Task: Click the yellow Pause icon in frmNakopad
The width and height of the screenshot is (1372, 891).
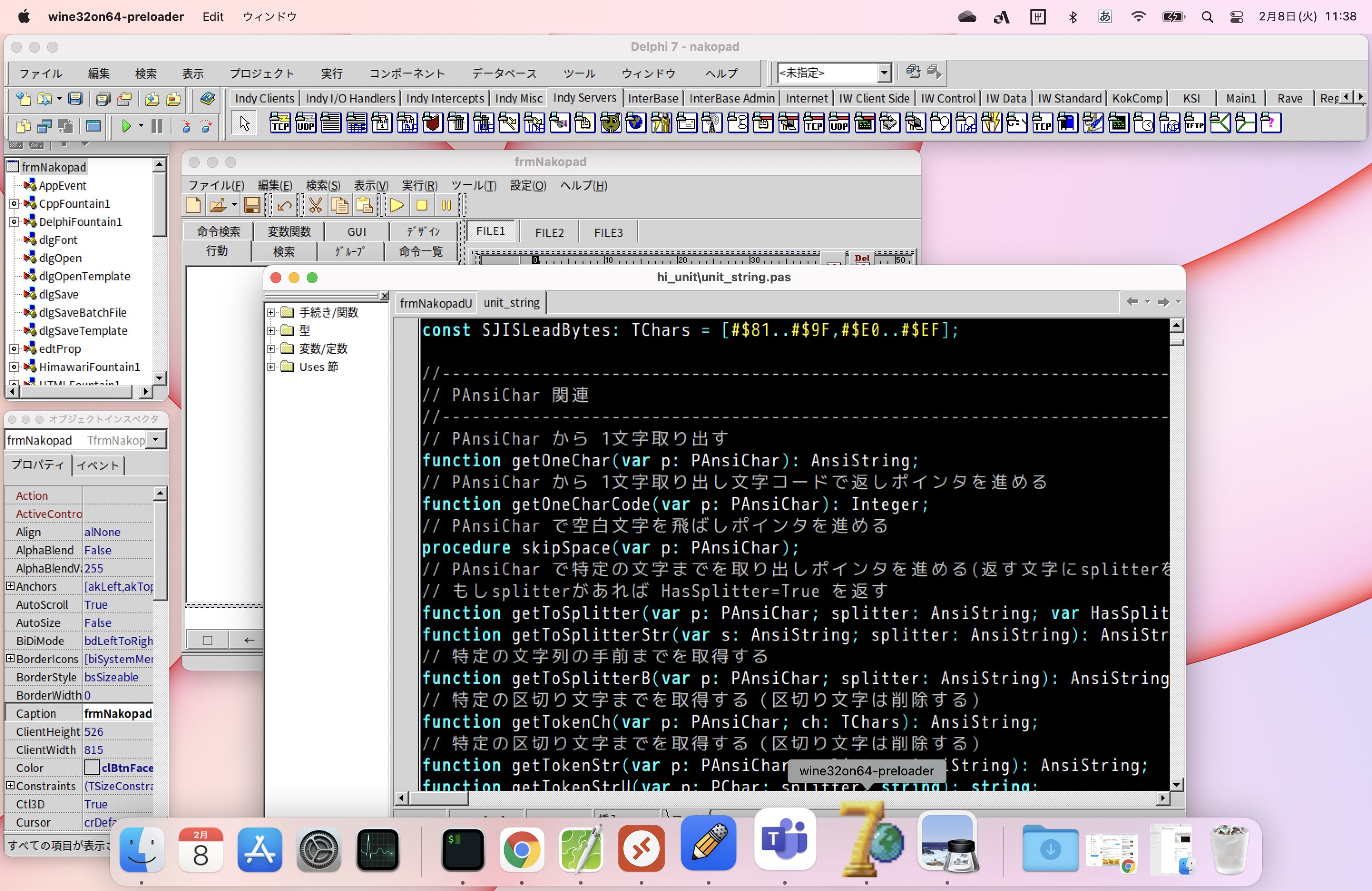Action: [446, 205]
